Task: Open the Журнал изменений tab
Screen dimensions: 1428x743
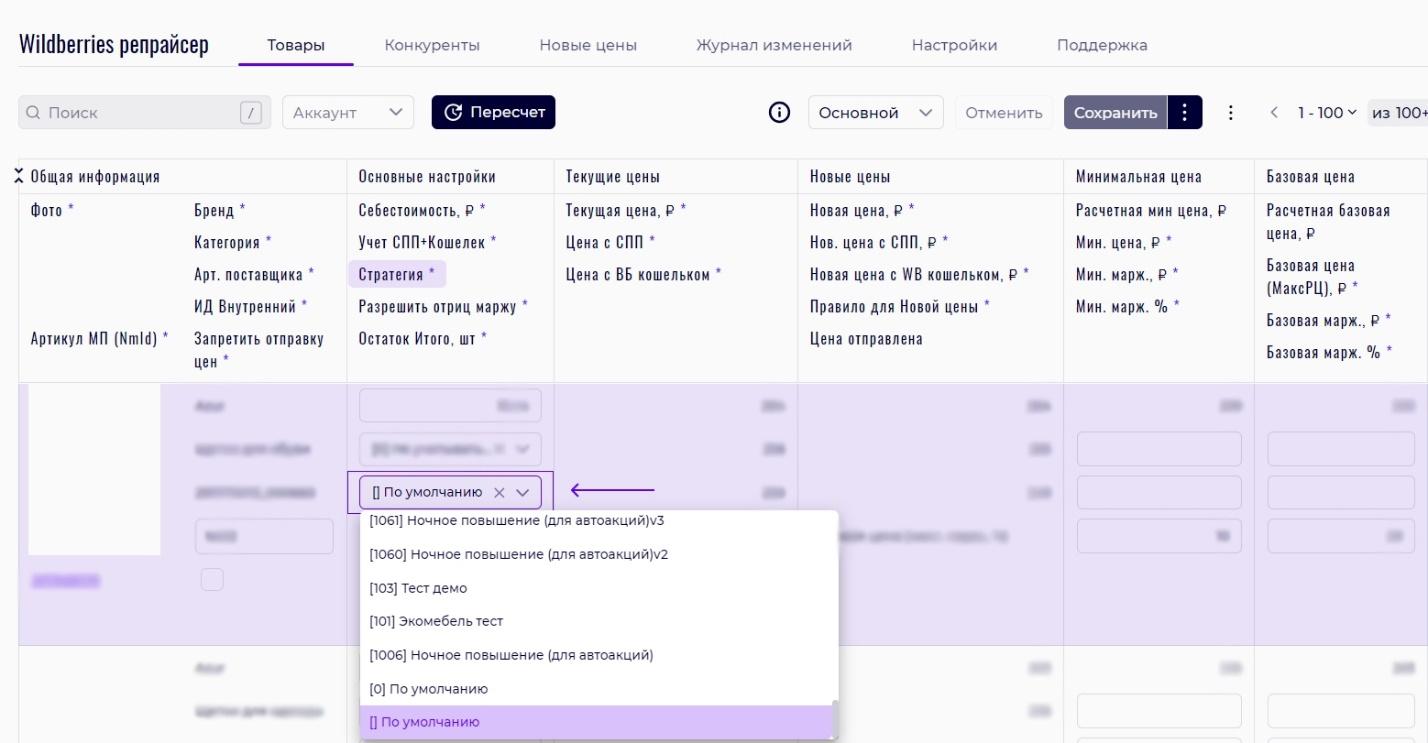Action: (x=773, y=45)
